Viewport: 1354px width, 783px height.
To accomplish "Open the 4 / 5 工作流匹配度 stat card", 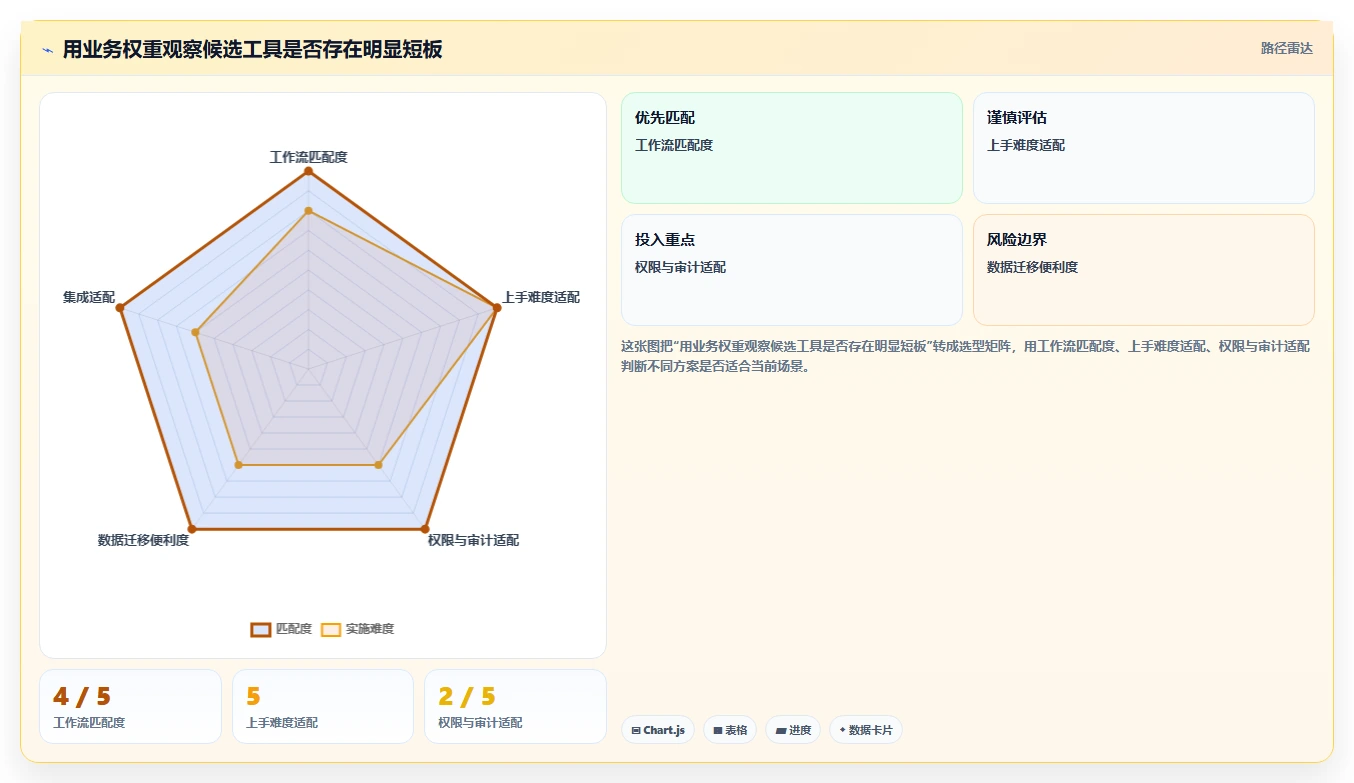I will (x=130, y=707).
